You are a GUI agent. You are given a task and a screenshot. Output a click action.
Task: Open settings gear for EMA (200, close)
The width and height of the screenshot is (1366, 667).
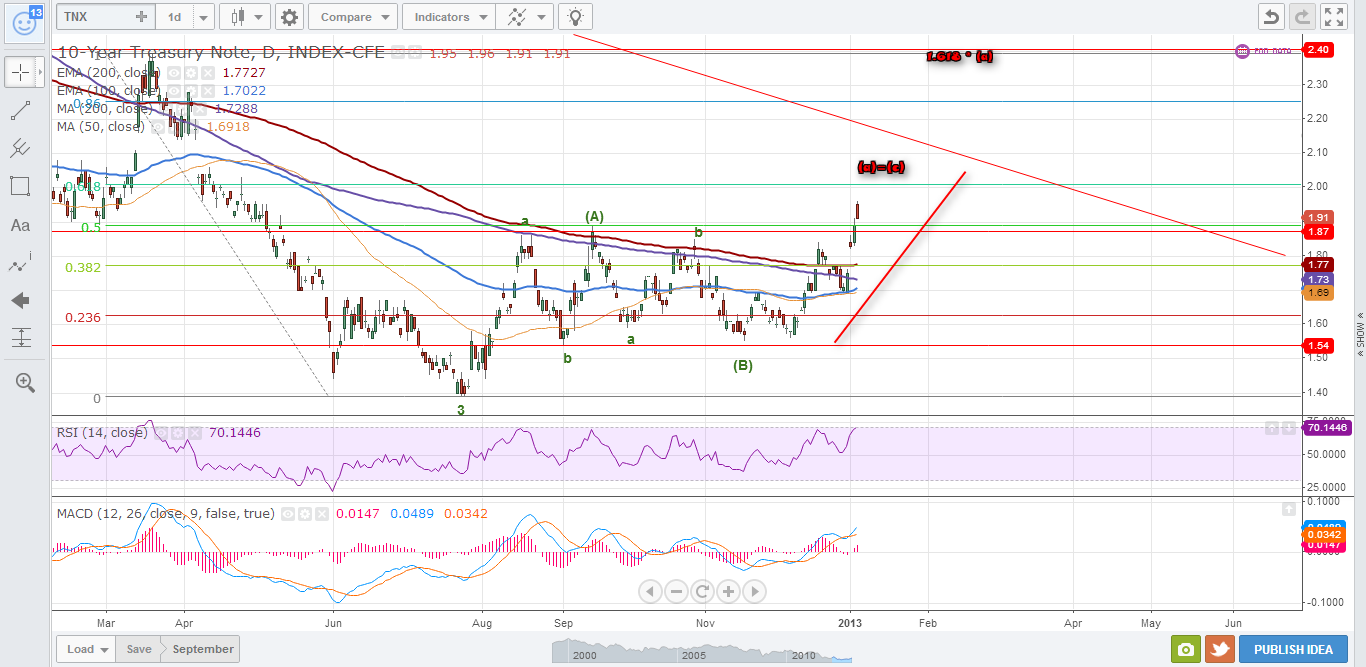tap(190, 73)
